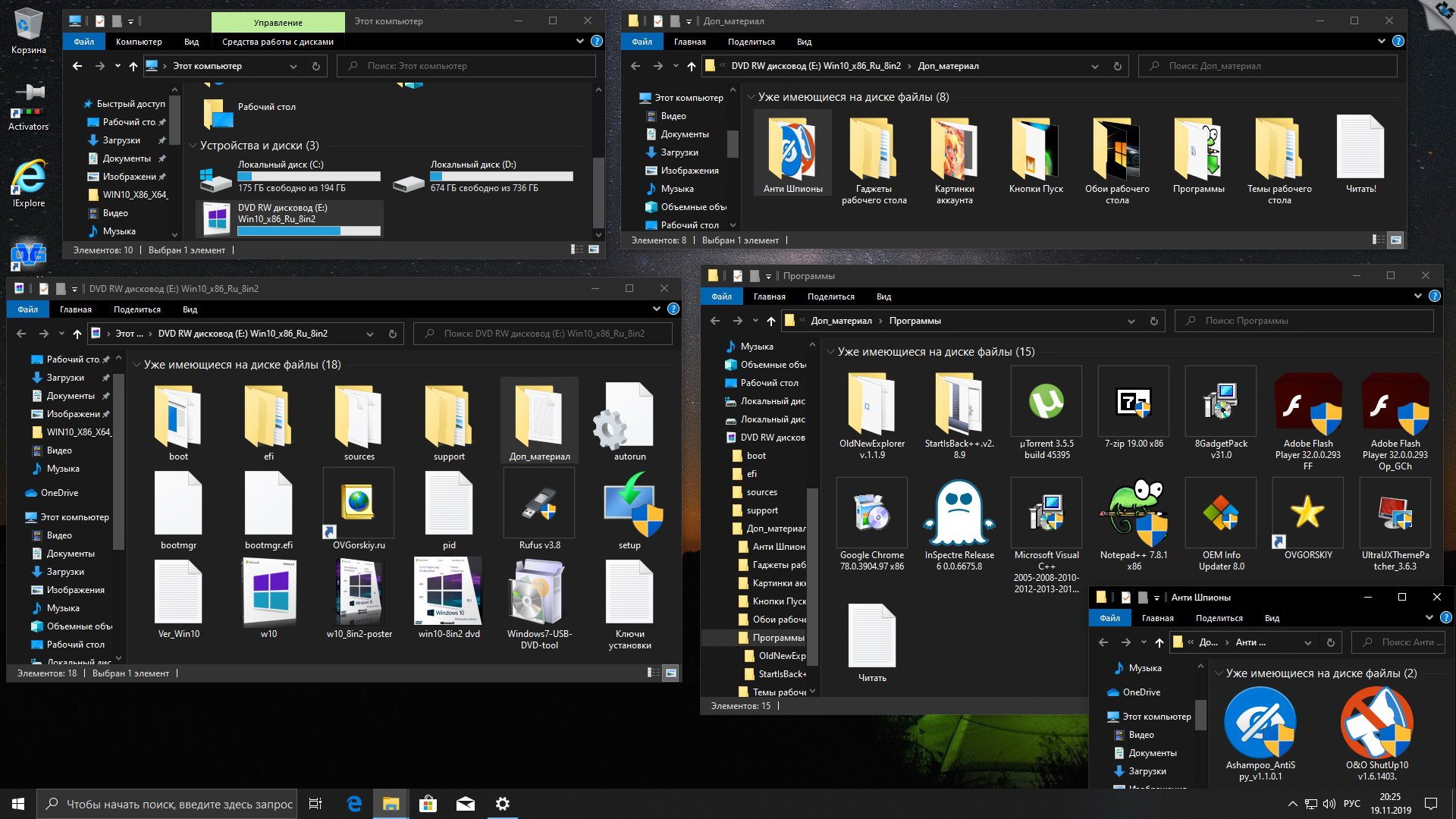This screenshot has width=1456, height=819.
Task: Select Rufus v3.8 icon
Action: coord(540,505)
